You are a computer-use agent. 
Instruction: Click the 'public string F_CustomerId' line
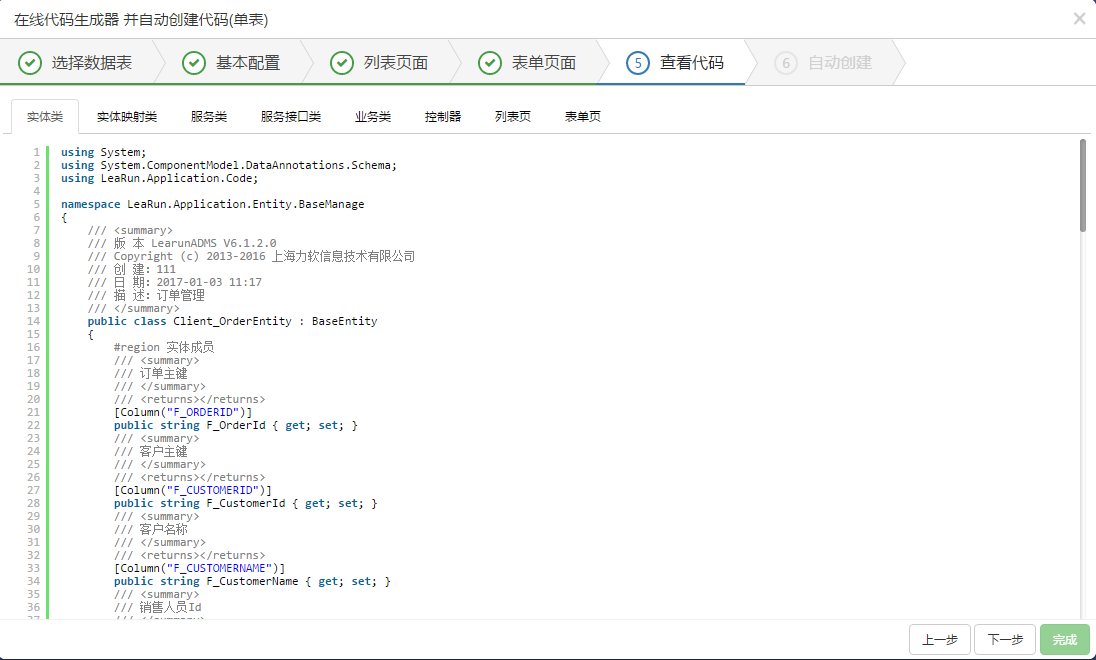pos(245,503)
